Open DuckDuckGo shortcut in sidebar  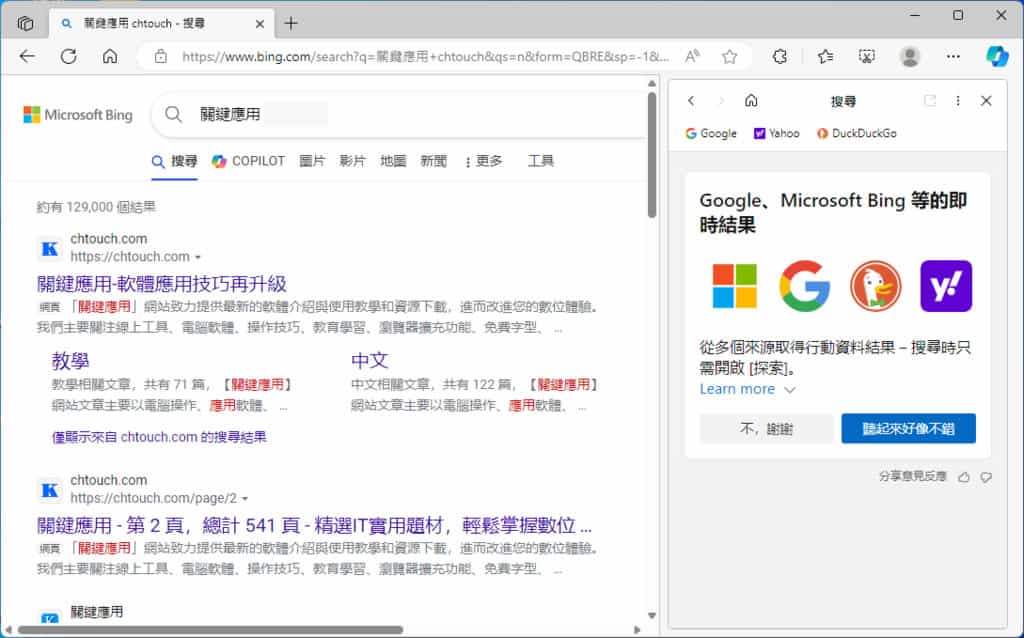tap(856, 133)
